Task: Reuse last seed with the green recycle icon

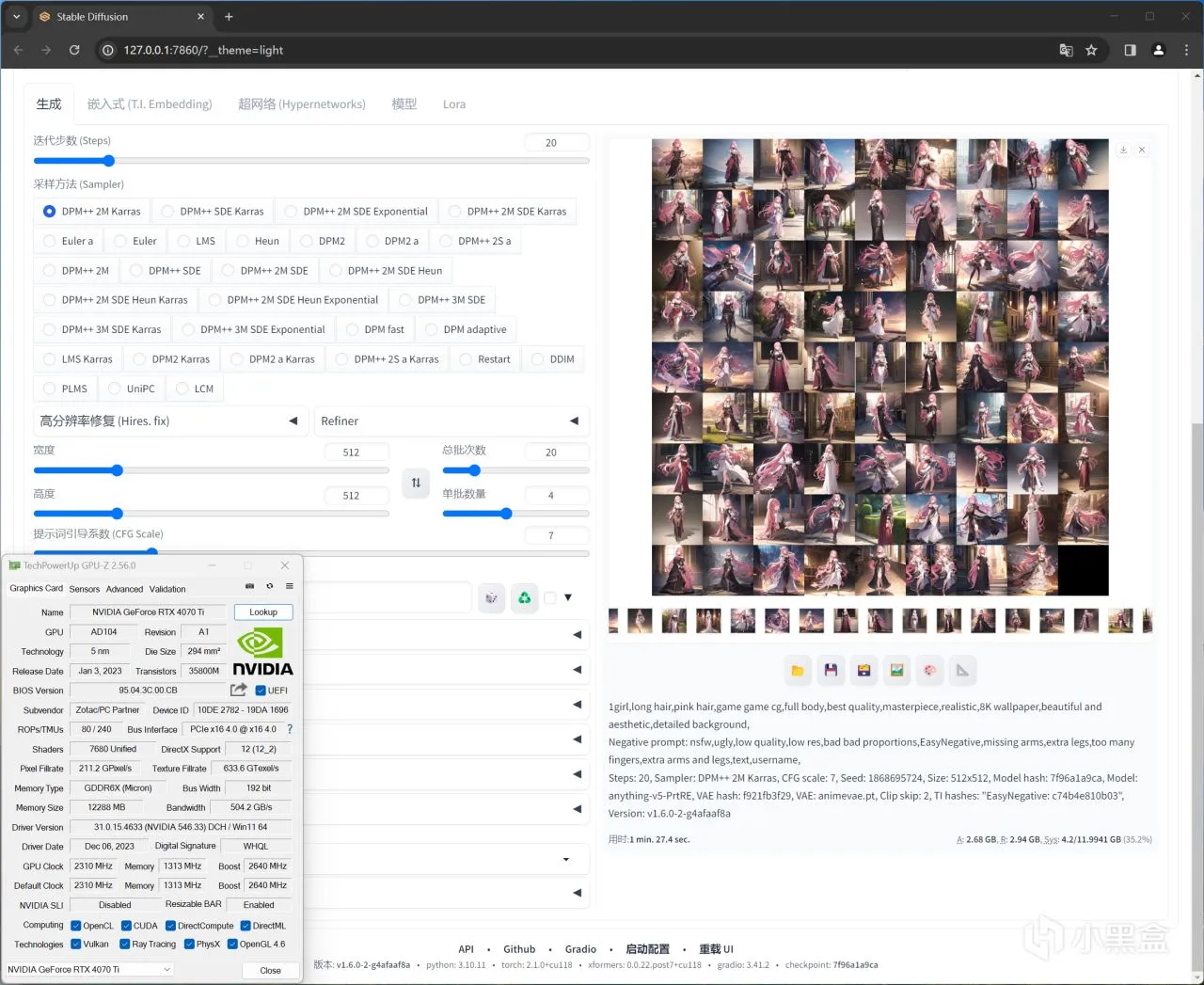Action: (x=524, y=597)
